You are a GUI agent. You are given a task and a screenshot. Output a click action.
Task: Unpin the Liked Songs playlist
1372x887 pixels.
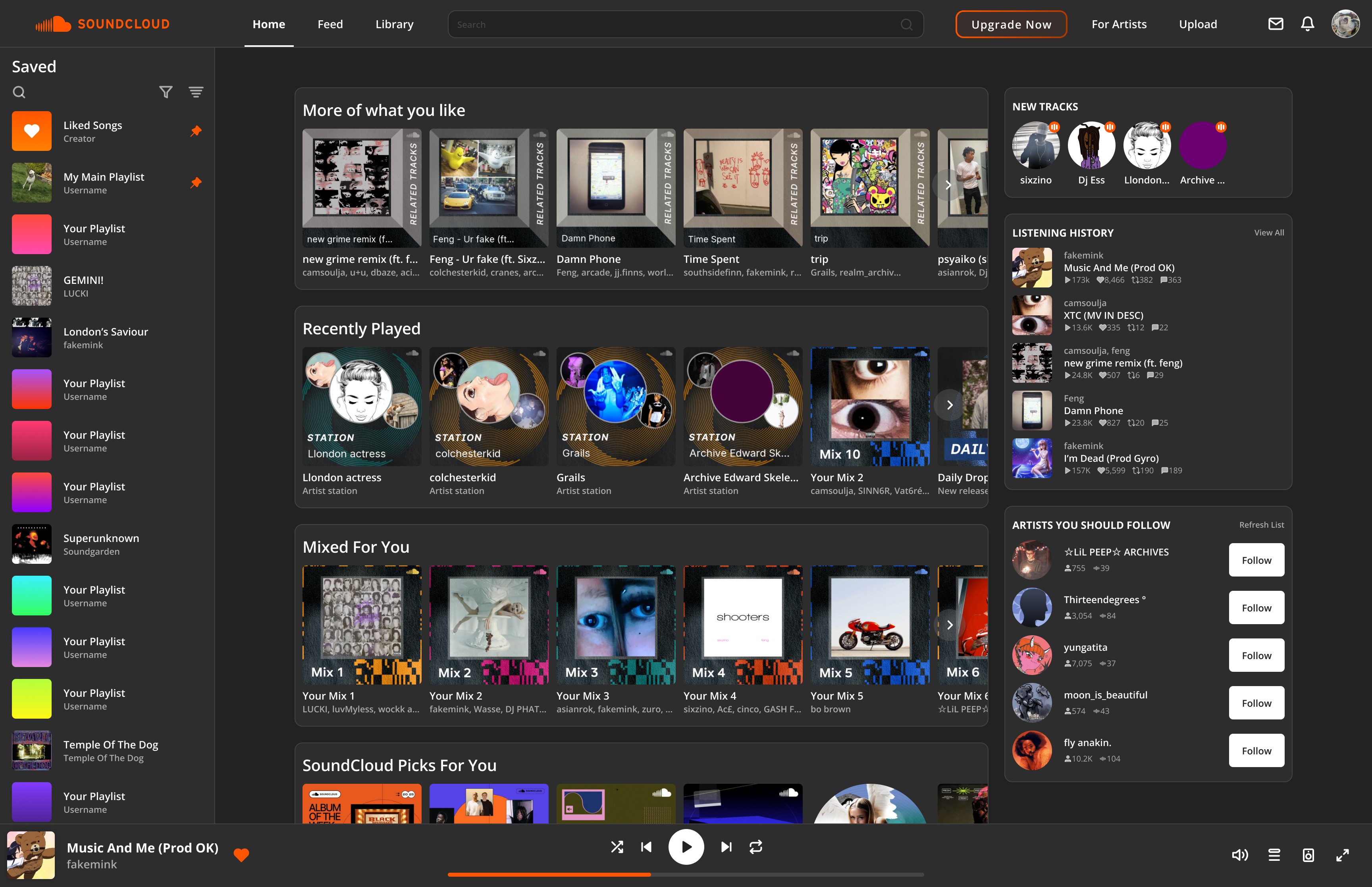pos(196,131)
